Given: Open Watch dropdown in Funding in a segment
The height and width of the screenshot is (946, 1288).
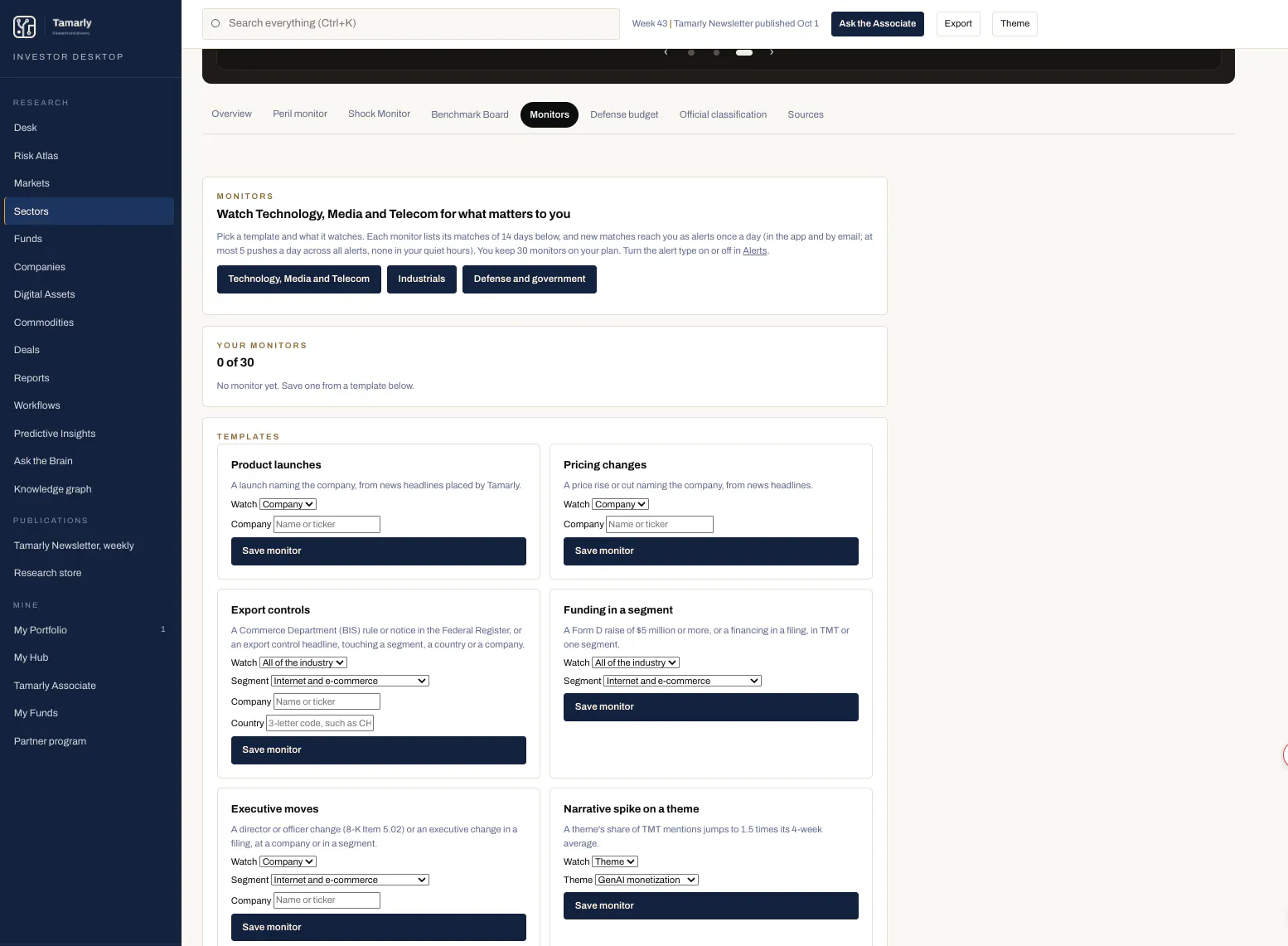Looking at the screenshot, I should [x=636, y=662].
